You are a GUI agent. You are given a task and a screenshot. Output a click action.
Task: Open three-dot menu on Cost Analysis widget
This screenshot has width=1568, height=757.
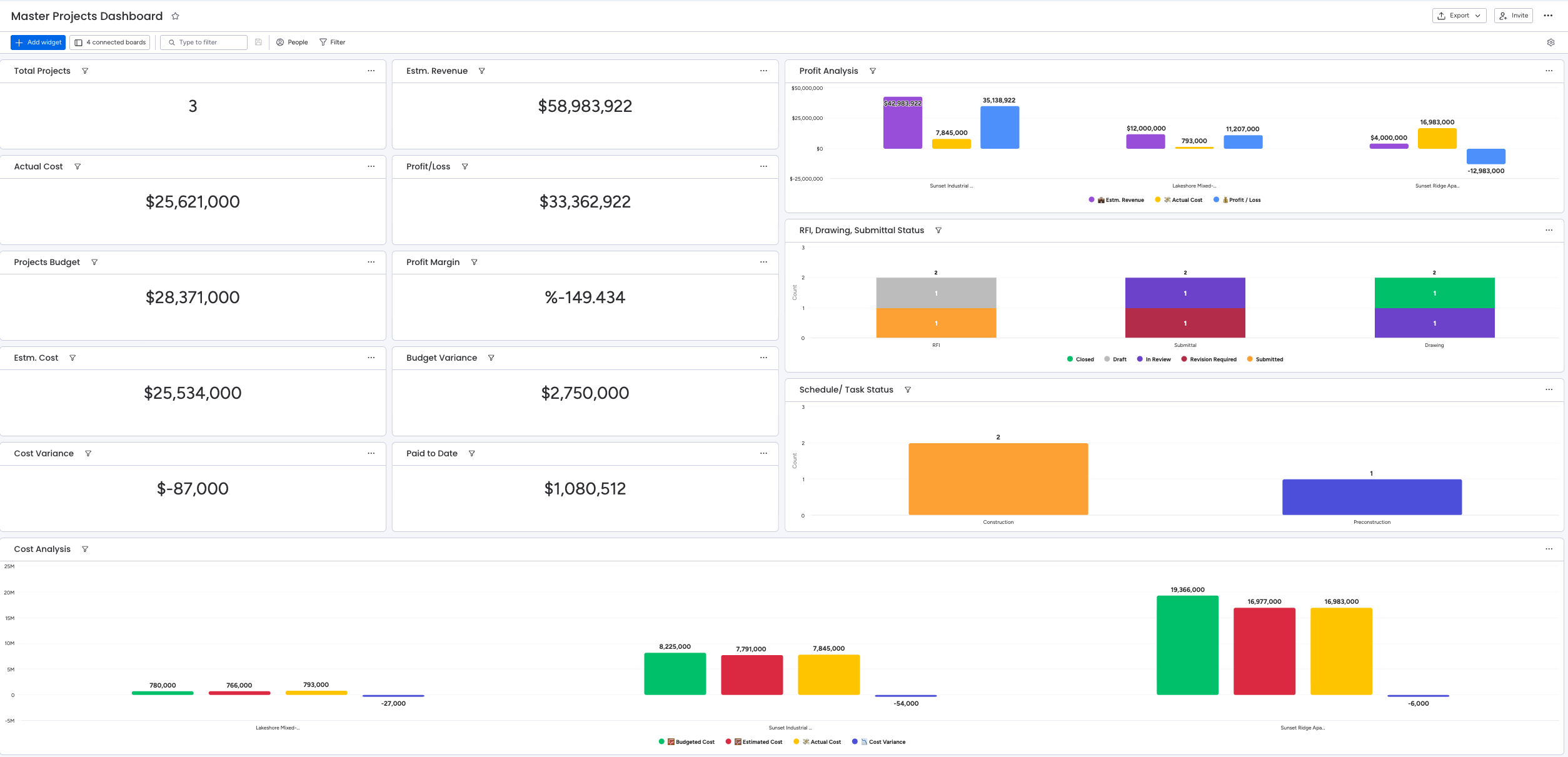point(1549,549)
